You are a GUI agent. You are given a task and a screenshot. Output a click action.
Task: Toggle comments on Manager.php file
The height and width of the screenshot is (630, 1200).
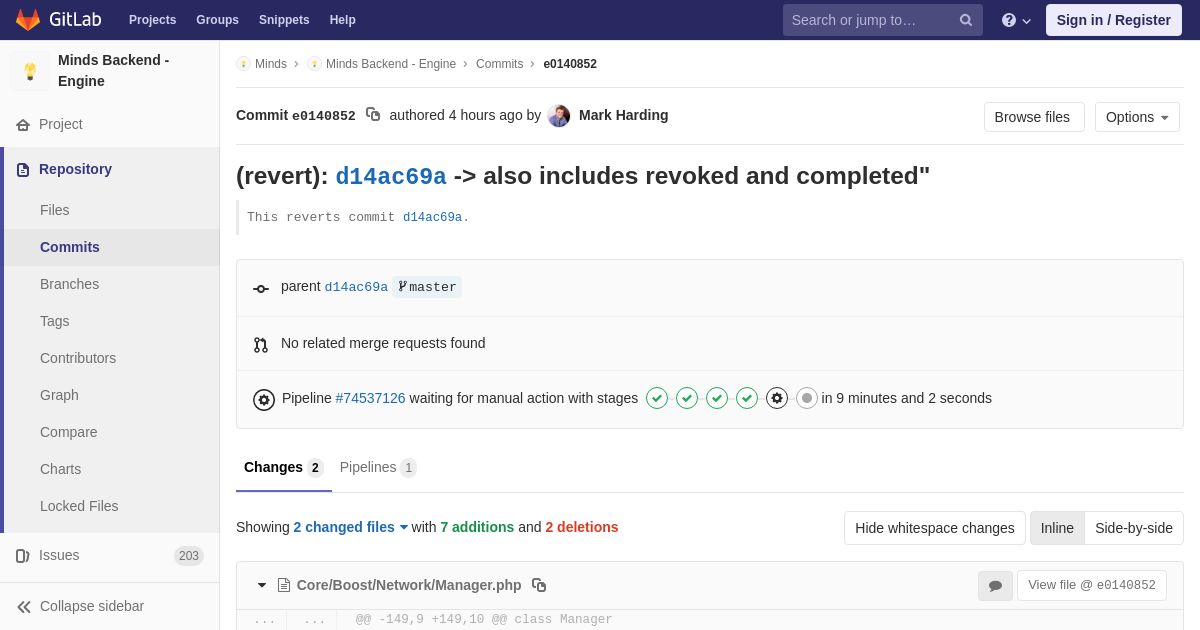[995, 586]
